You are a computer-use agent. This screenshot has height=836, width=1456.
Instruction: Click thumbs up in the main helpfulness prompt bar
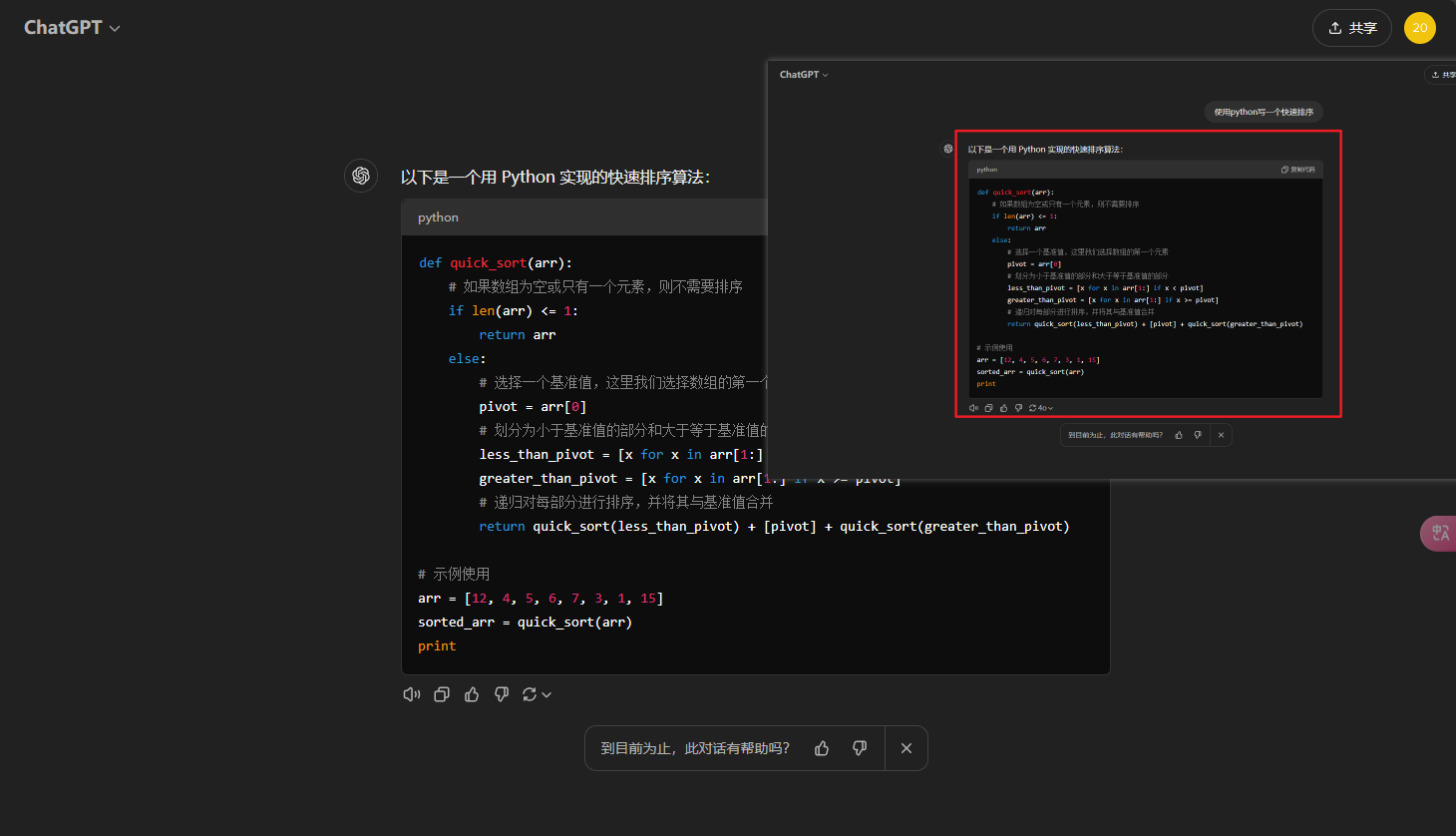point(822,748)
